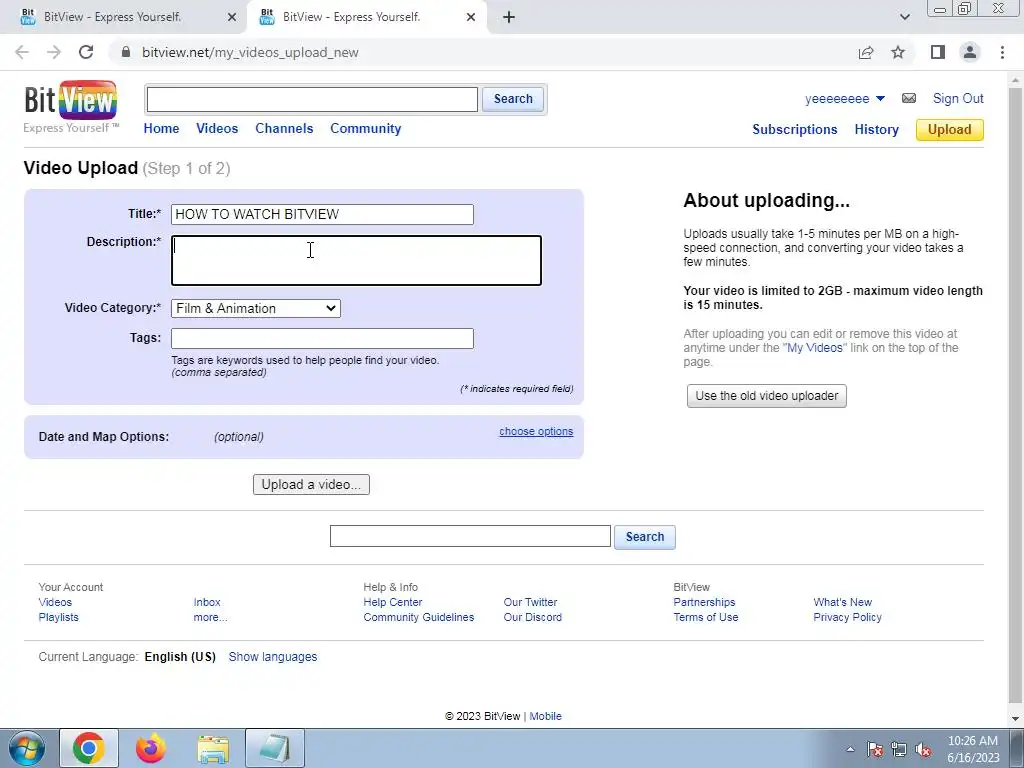Open the notepad app in taskbar
This screenshot has height=768, width=1024.
tap(275, 748)
